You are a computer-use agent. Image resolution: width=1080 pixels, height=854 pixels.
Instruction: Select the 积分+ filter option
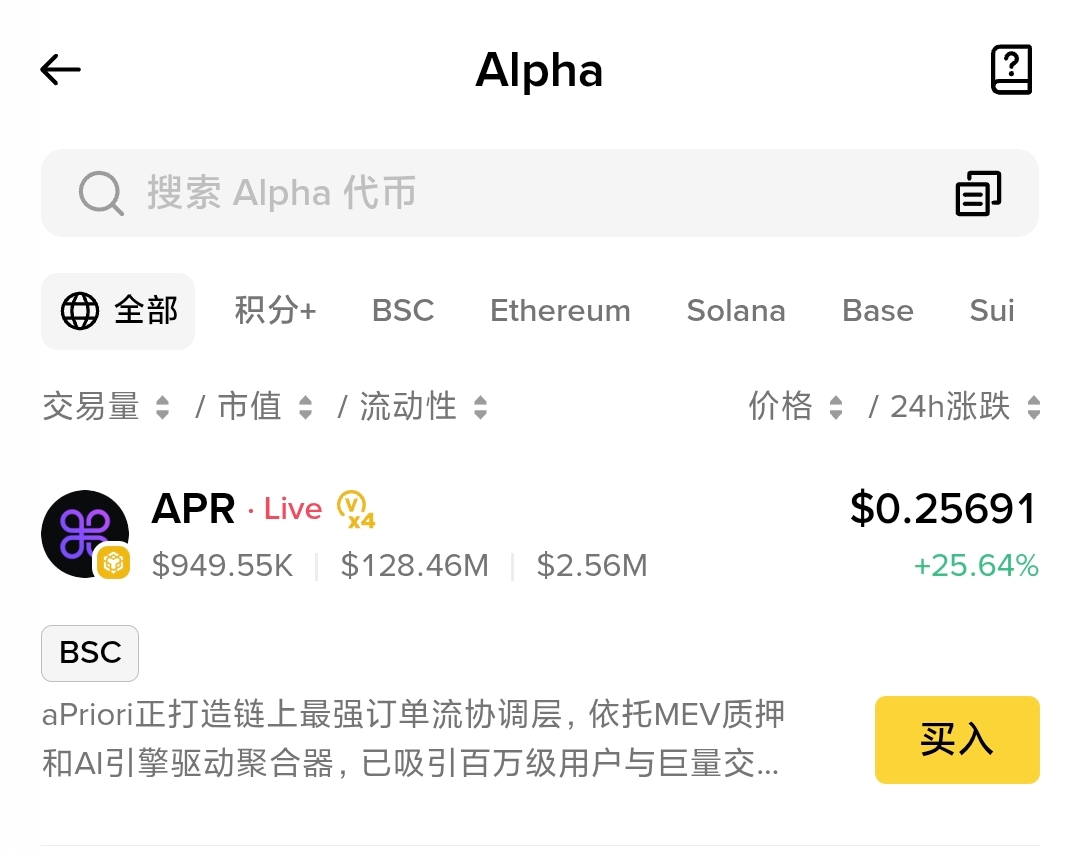coord(277,311)
